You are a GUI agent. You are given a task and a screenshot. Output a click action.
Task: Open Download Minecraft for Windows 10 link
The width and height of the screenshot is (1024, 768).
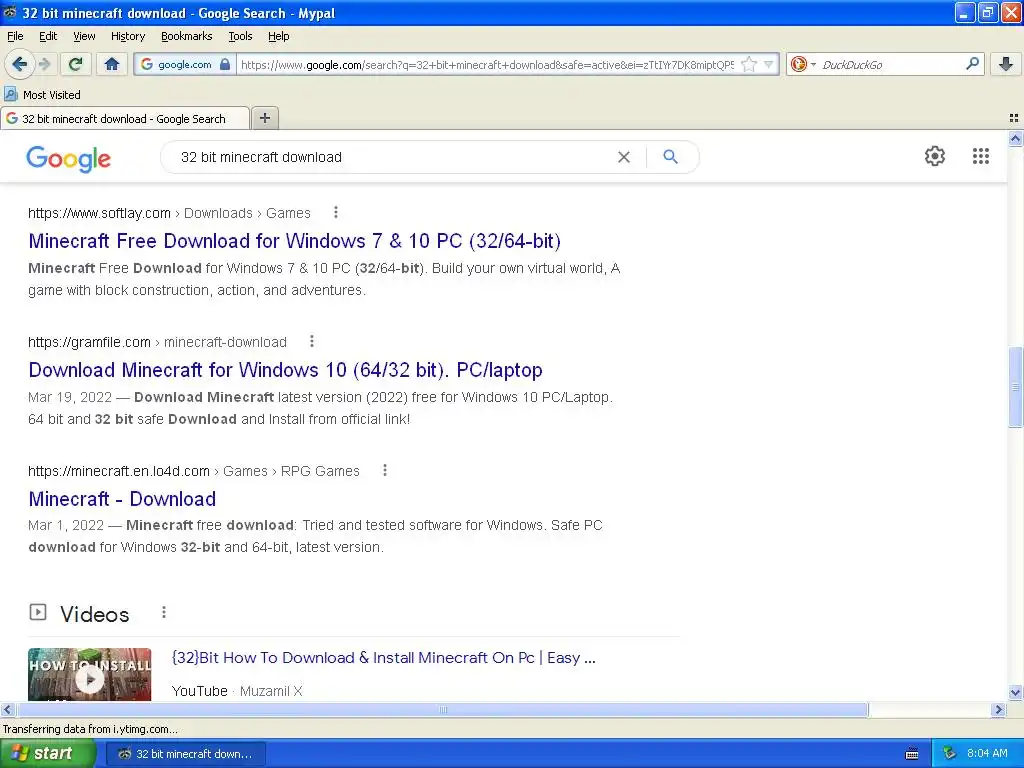pos(285,370)
